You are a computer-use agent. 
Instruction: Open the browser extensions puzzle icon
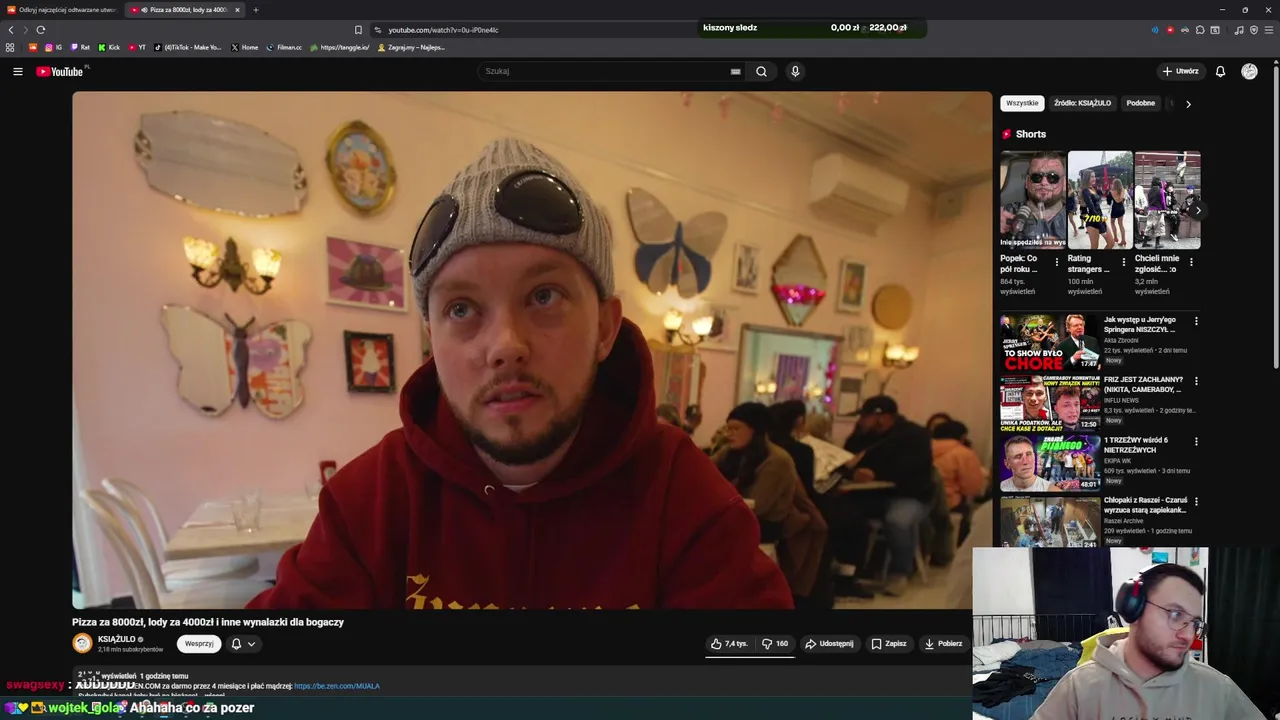pyautogui.click(x=1200, y=30)
